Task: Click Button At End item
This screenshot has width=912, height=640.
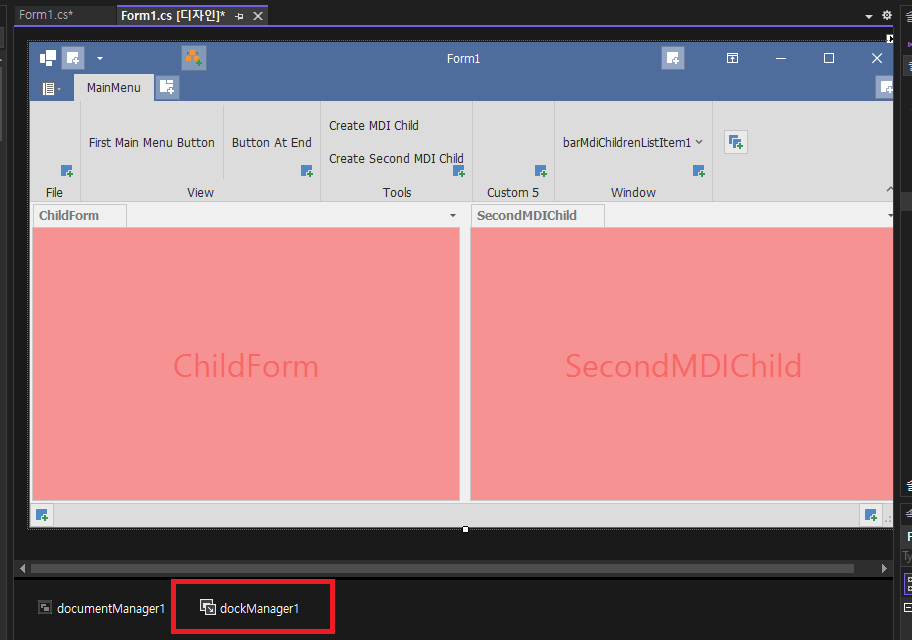Action: (272, 143)
